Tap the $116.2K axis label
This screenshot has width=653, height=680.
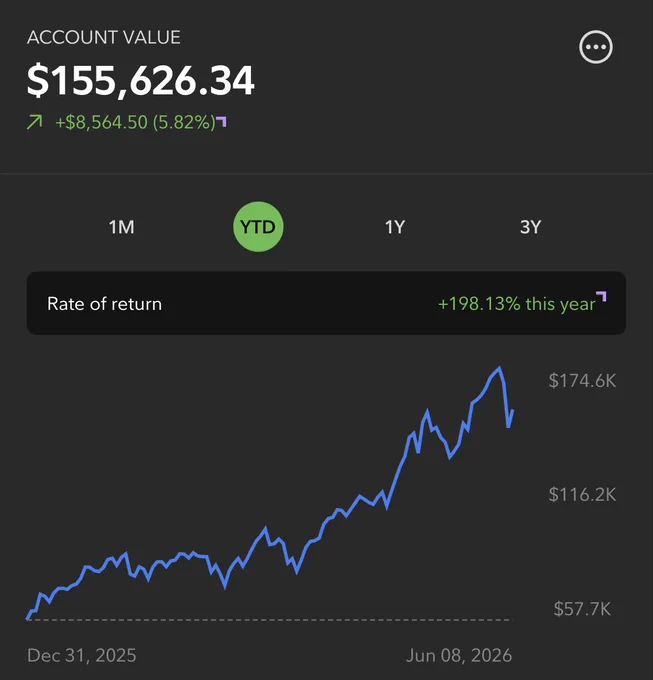tap(582, 494)
